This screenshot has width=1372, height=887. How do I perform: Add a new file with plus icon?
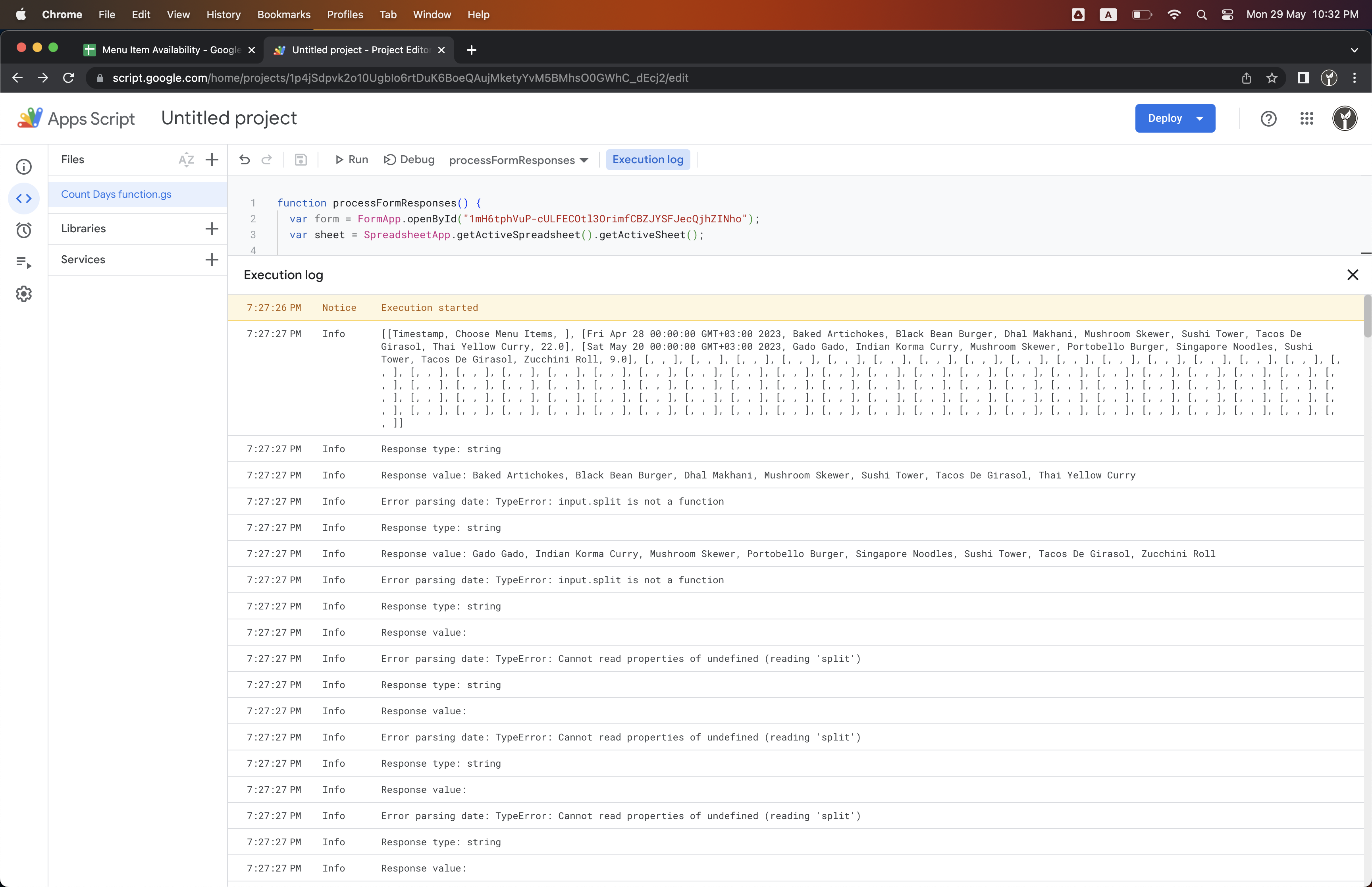click(212, 160)
